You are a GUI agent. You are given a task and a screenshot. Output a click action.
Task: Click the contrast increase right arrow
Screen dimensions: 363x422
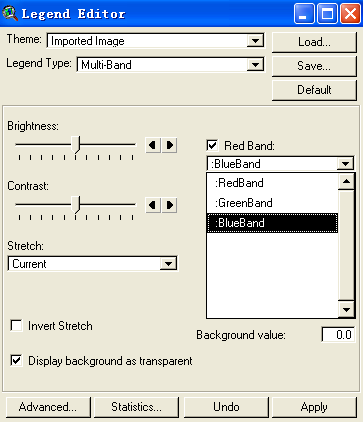[x=169, y=205]
